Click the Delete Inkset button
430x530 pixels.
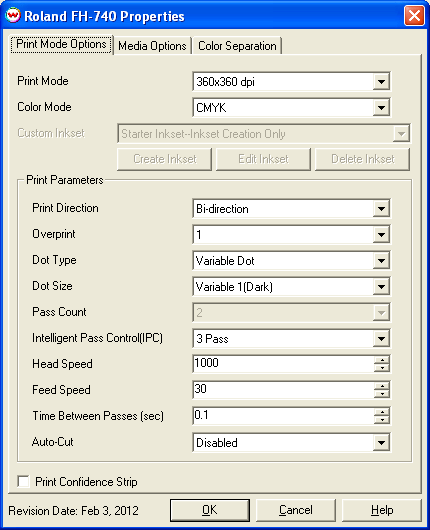point(363,159)
